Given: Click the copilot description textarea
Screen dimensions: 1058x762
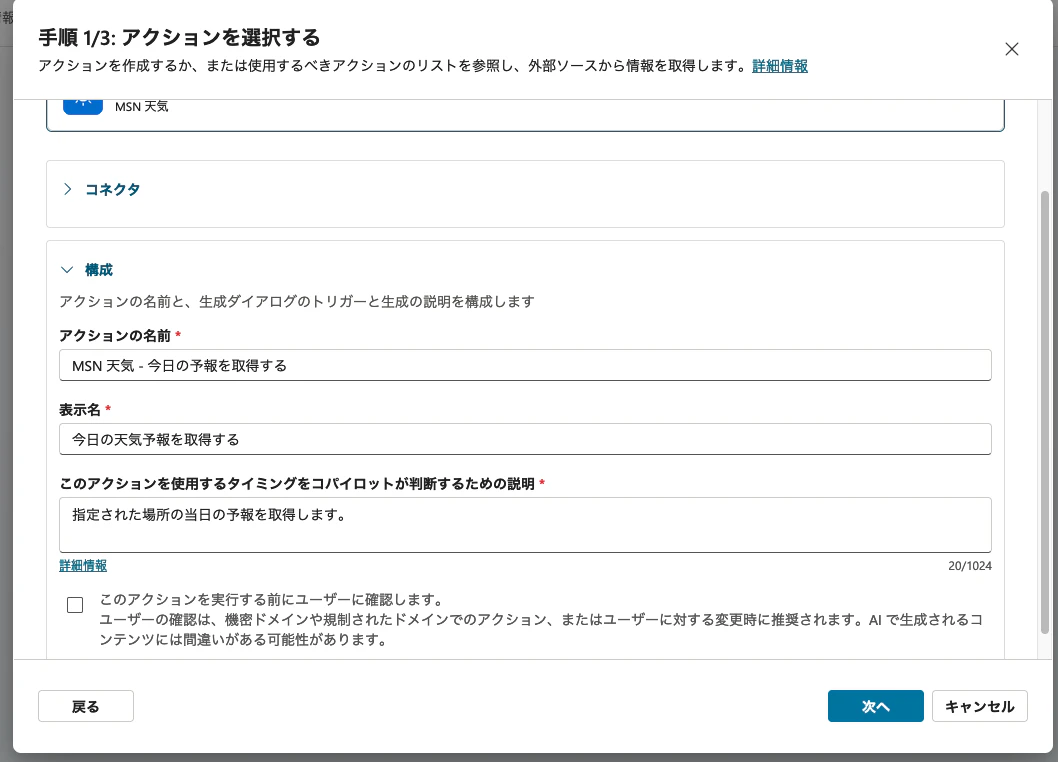Looking at the screenshot, I should (x=525, y=525).
